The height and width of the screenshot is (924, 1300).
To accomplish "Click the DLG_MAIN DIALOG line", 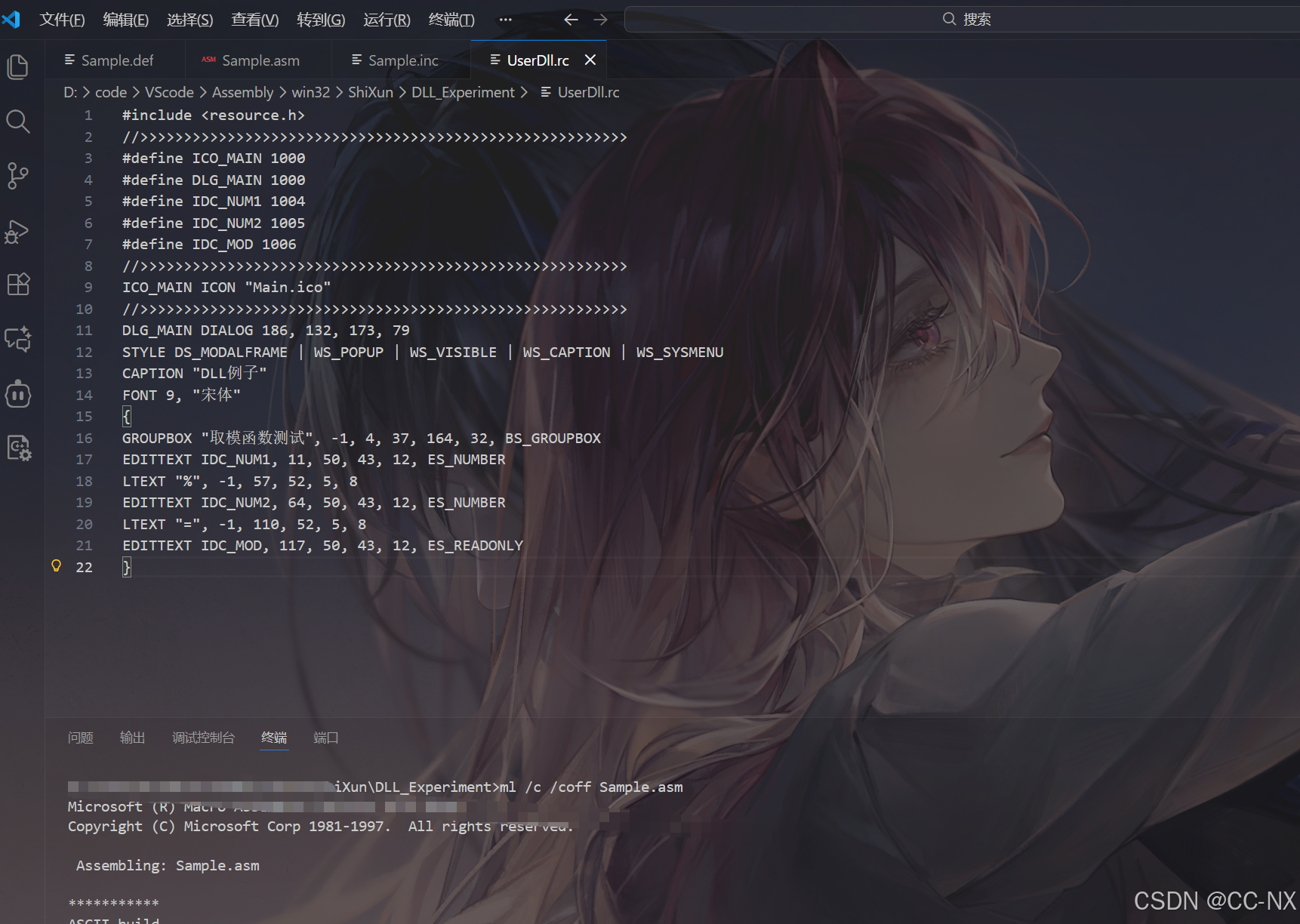I will coord(266,331).
